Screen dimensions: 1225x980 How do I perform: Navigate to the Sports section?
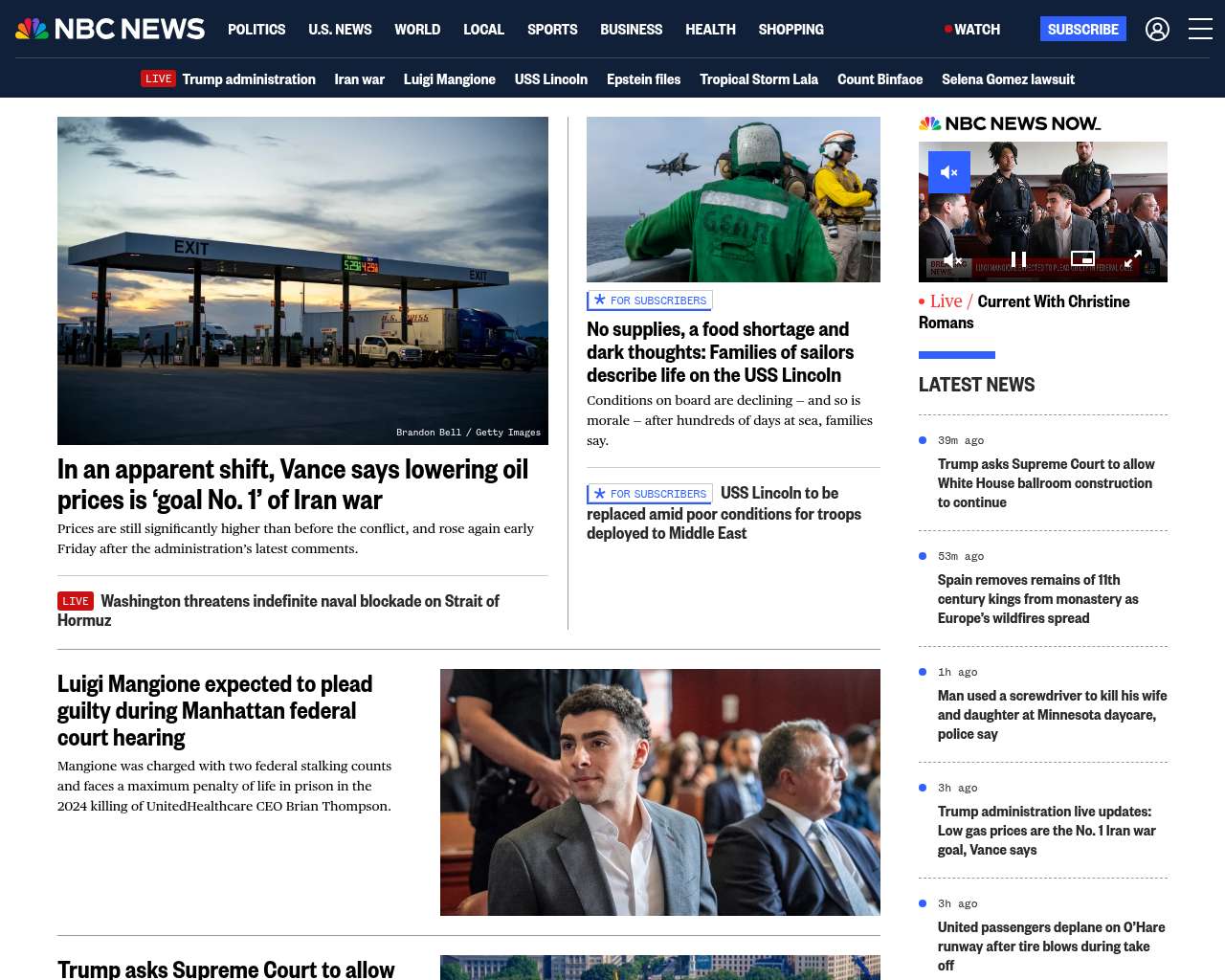point(552,30)
